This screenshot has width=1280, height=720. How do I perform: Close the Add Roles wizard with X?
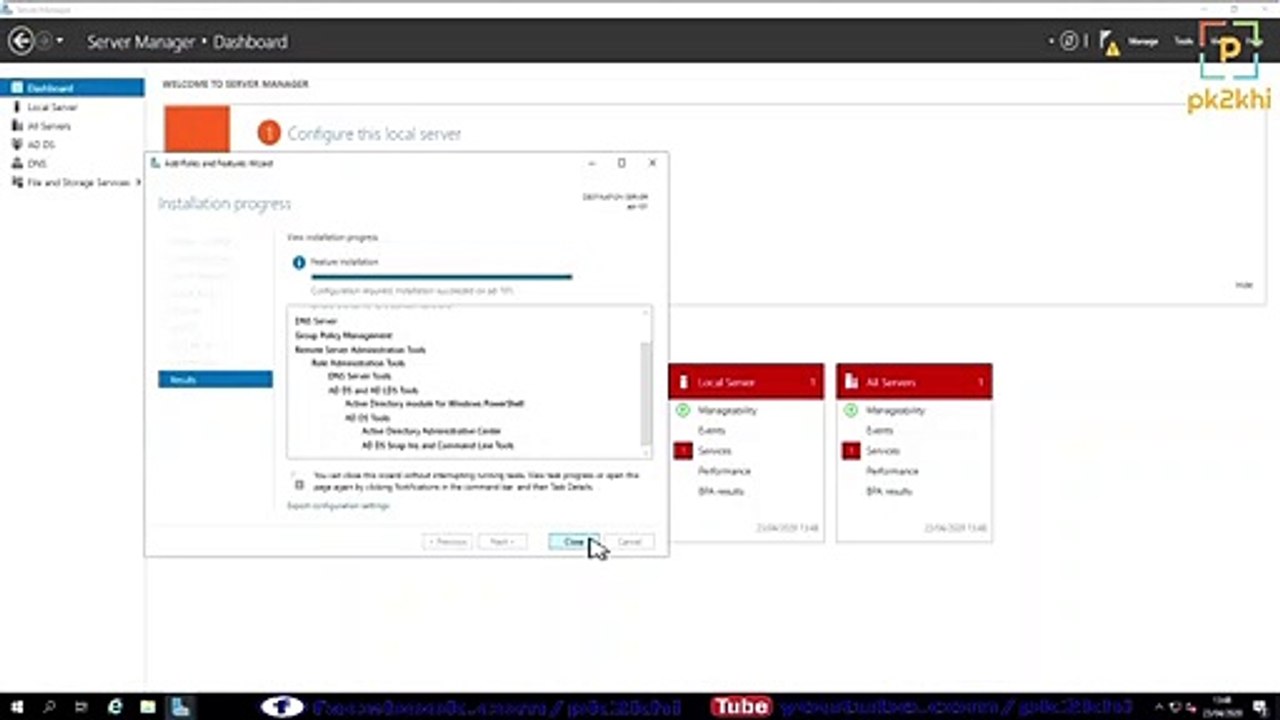coord(652,162)
